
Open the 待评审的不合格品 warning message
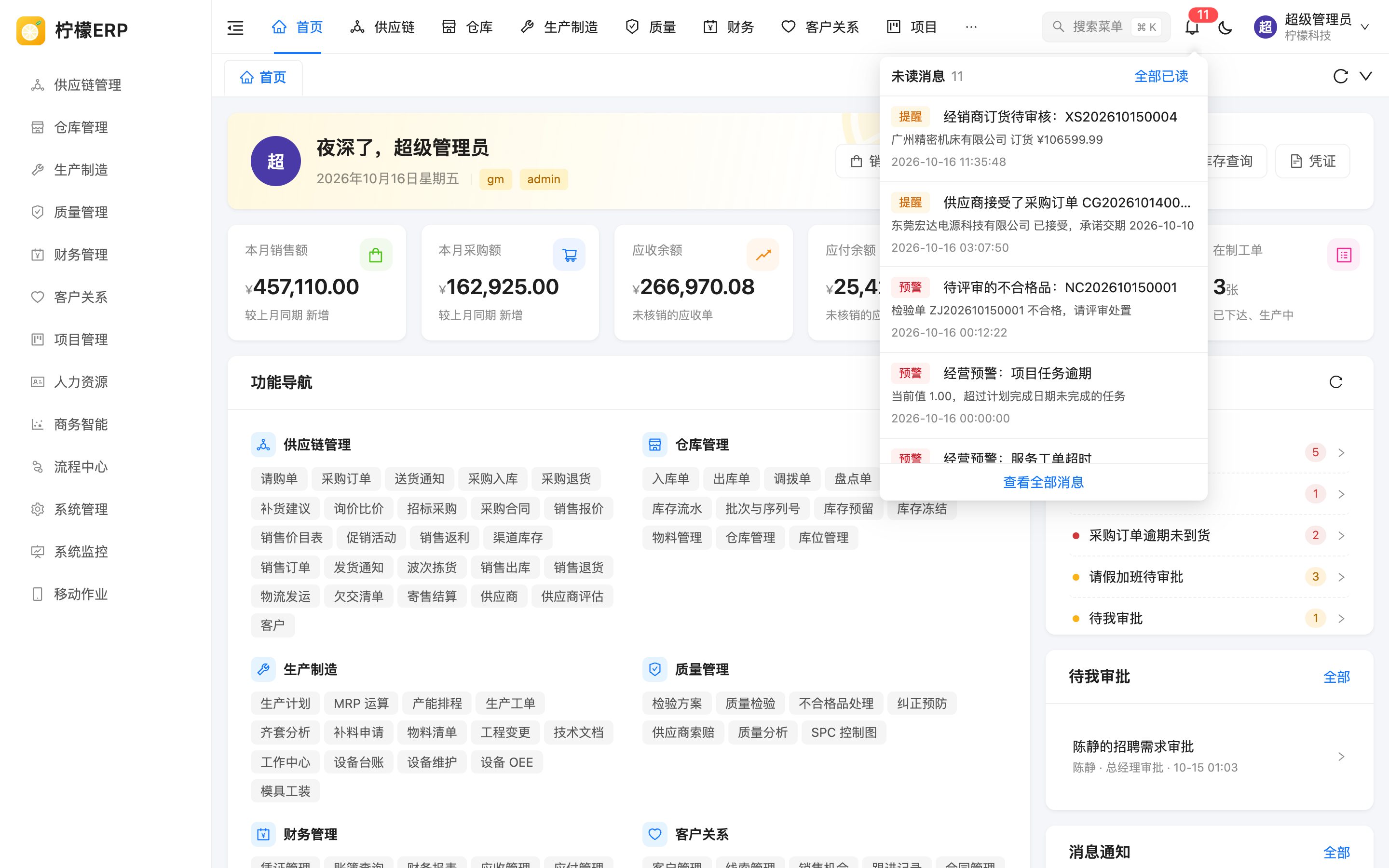[x=1044, y=310]
